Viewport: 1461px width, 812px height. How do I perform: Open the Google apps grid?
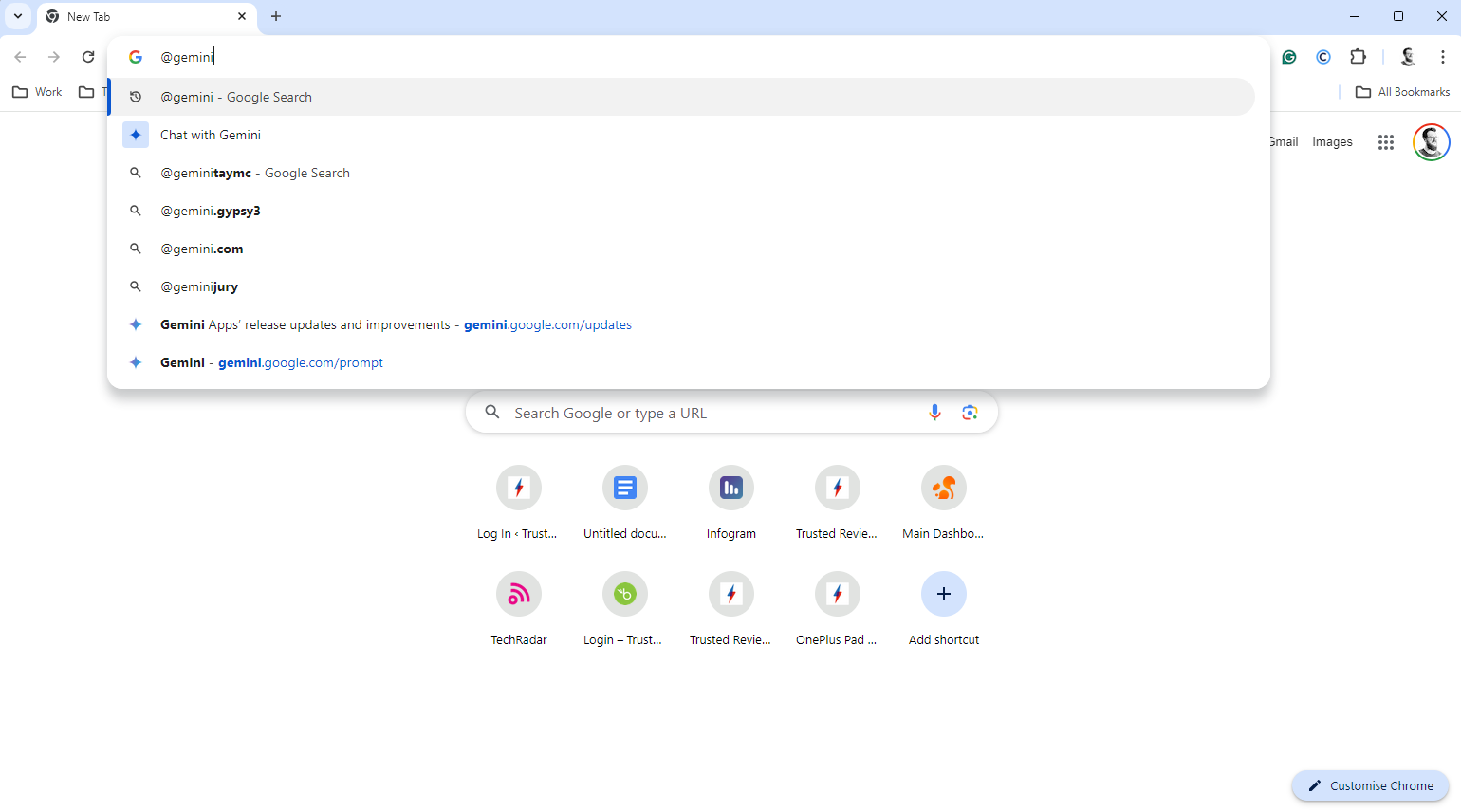coord(1386,142)
